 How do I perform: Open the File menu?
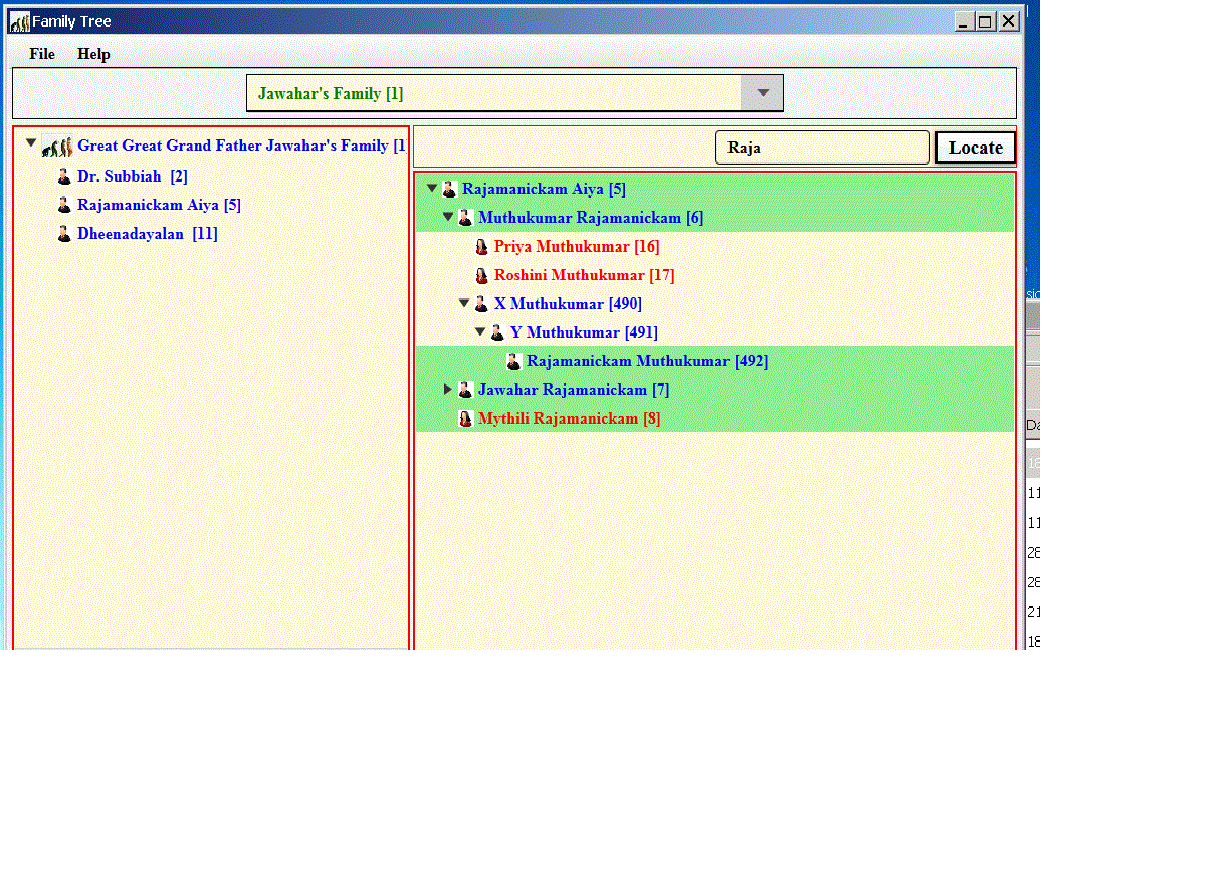pos(41,54)
